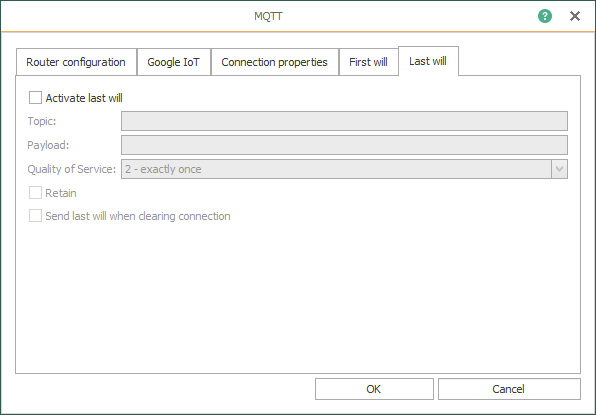The image size is (596, 415).
Task: Enable the Activate last will checkbox
Action: click(x=35, y=98)
